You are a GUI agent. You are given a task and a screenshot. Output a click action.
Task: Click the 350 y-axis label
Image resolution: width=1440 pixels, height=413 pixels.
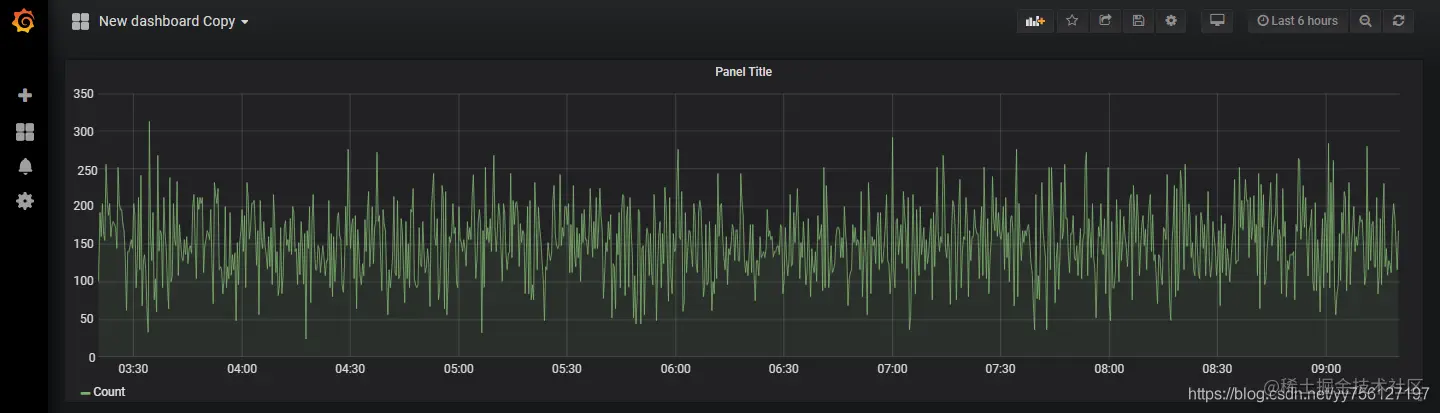coord(84,94)
